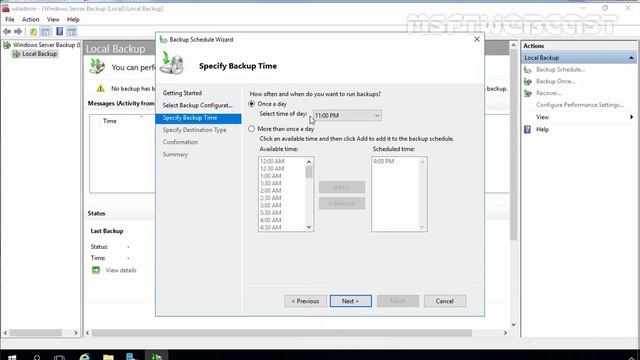Click the Backup Schedule link in Actions
This screenshot has height=360, width=640.
coord(560,70)
